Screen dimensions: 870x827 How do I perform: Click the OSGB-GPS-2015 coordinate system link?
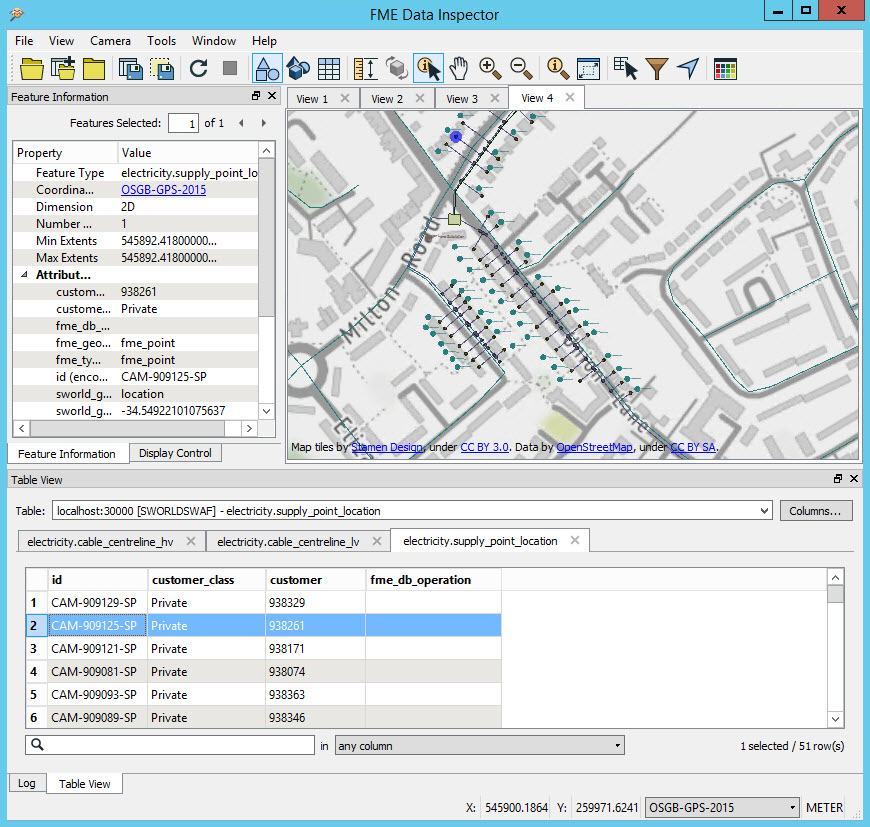(163, 190)
